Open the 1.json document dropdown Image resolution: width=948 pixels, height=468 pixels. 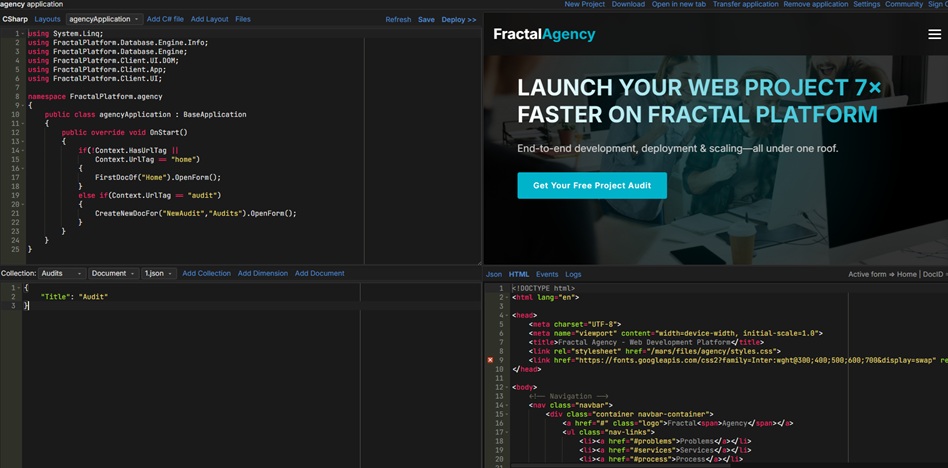pyautogui.click(x=159, y=273)
